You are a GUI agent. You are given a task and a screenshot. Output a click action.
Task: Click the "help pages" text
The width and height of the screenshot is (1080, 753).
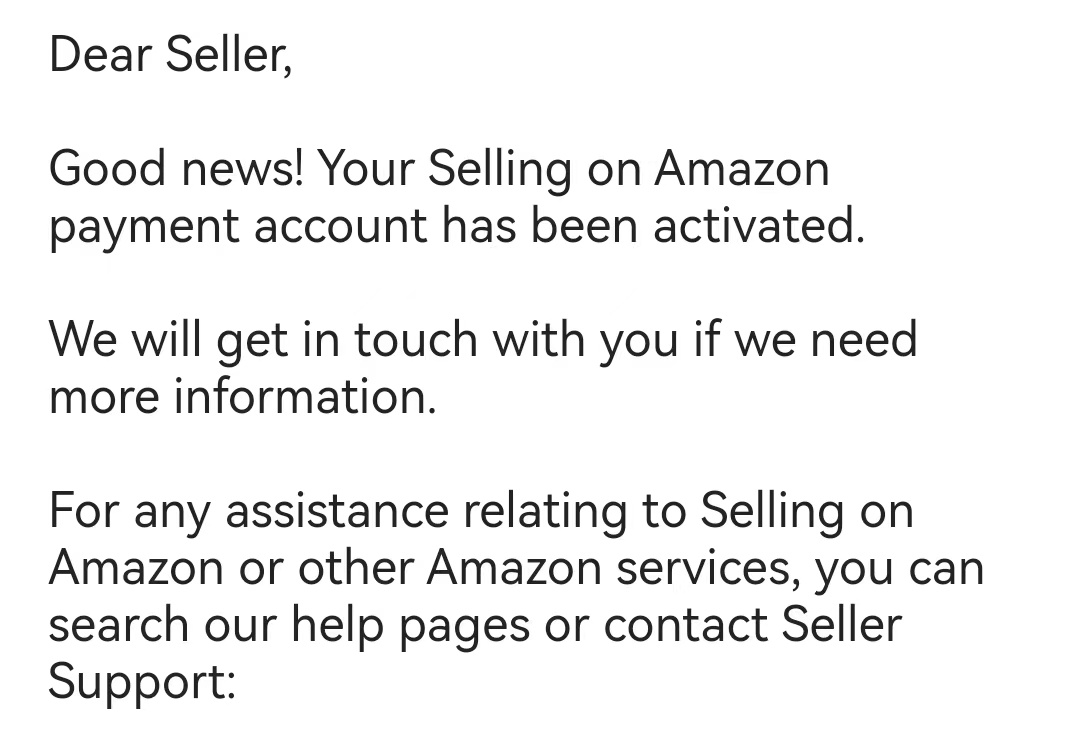click(410, 625)
